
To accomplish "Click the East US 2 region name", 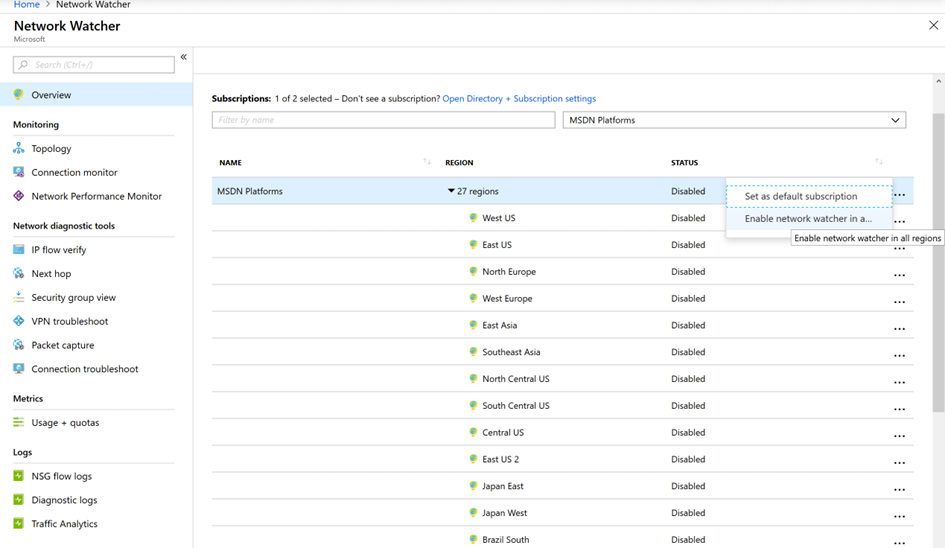I will (500, 459).
